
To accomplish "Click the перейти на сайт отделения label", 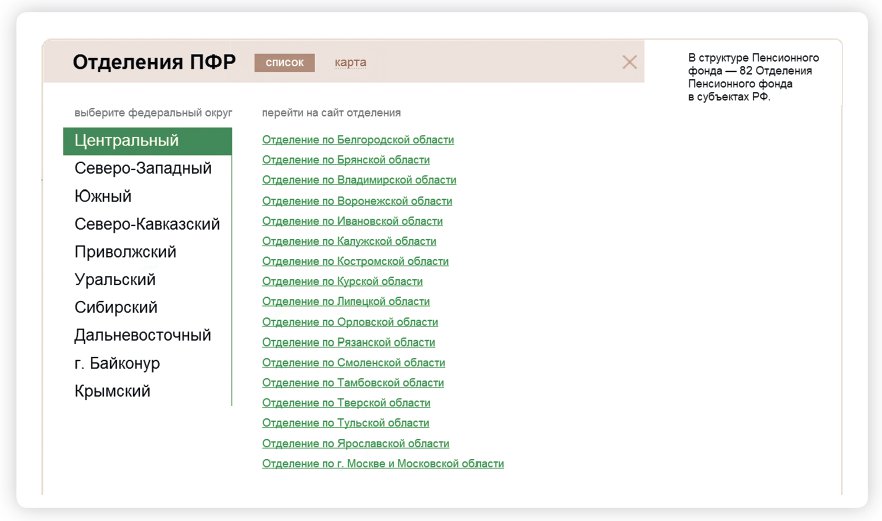I will tap(331, 113).
